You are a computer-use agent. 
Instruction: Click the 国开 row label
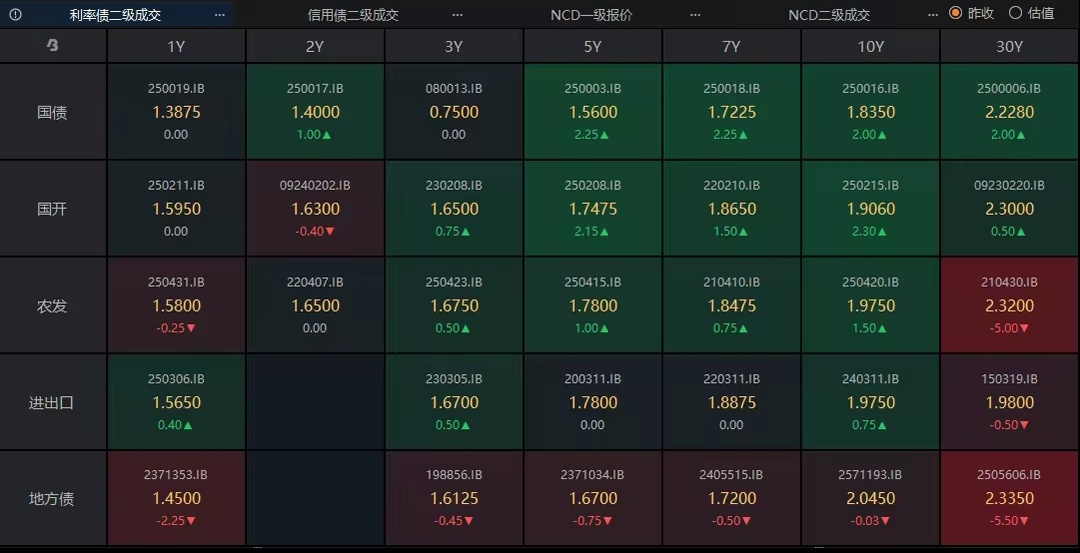(52, 209)
